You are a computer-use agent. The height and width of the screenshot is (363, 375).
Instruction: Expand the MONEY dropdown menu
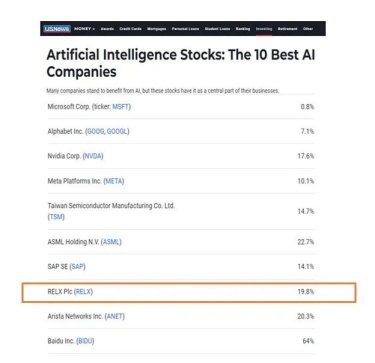[85, 29]
